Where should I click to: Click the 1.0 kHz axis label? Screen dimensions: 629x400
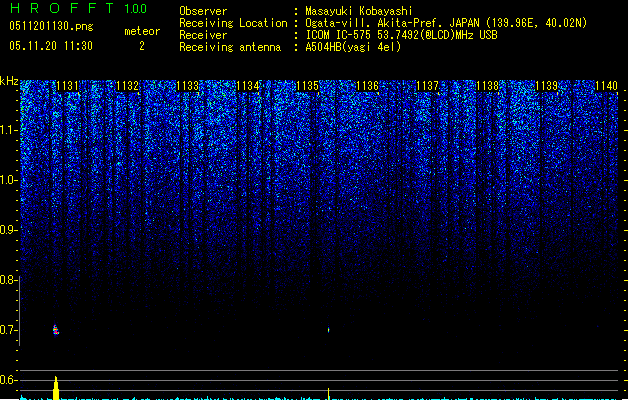[8, 180]
